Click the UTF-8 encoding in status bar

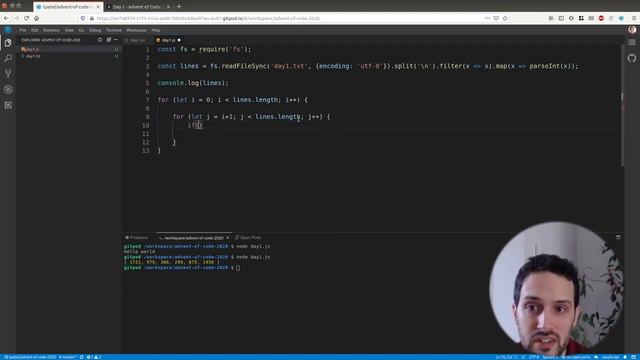[534, 357]
